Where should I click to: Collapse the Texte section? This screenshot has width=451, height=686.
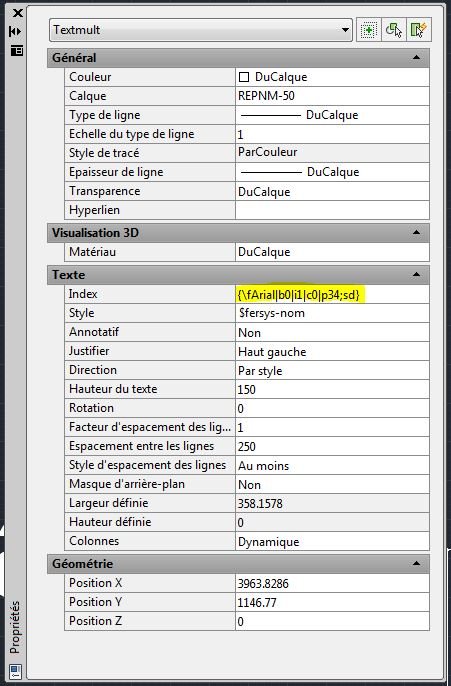coord(416,275)
